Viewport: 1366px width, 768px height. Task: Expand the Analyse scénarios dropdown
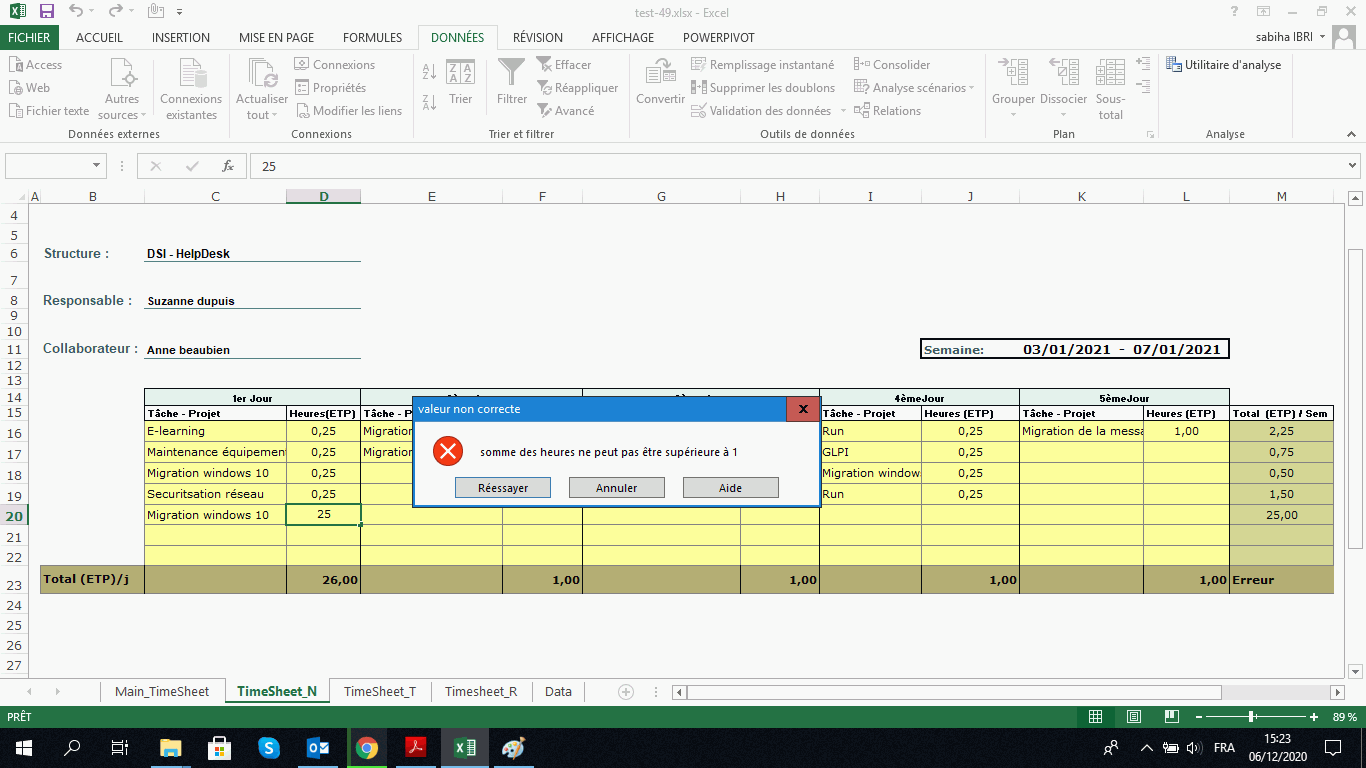[x=971, y=88]
